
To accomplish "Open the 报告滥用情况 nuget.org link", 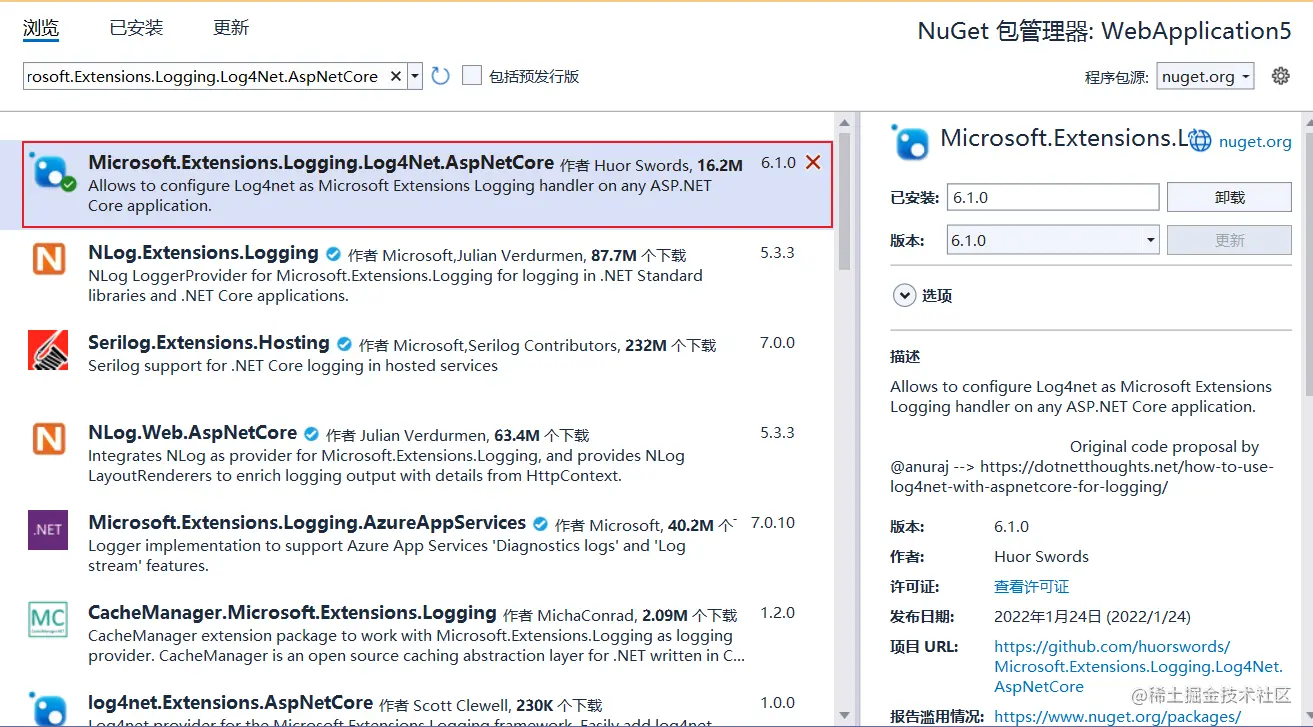I will (1117, 717).
